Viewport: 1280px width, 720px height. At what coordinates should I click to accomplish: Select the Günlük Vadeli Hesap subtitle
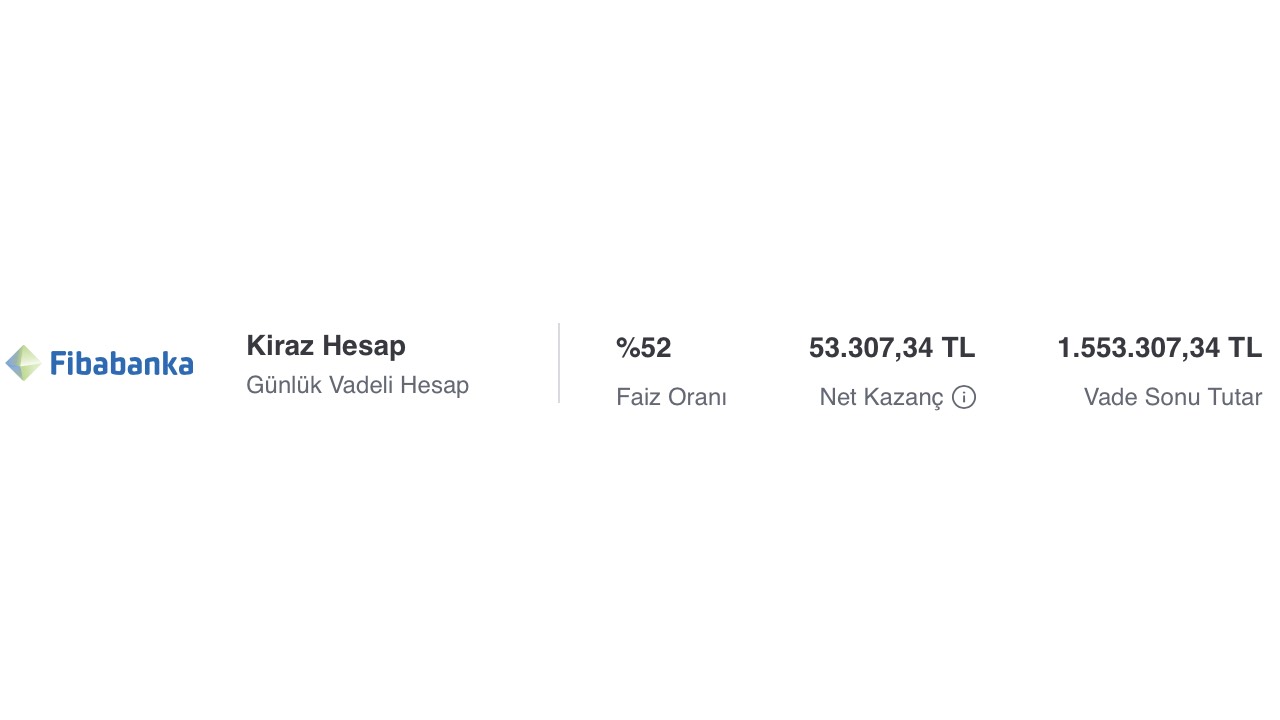click(x=357, y=385)
